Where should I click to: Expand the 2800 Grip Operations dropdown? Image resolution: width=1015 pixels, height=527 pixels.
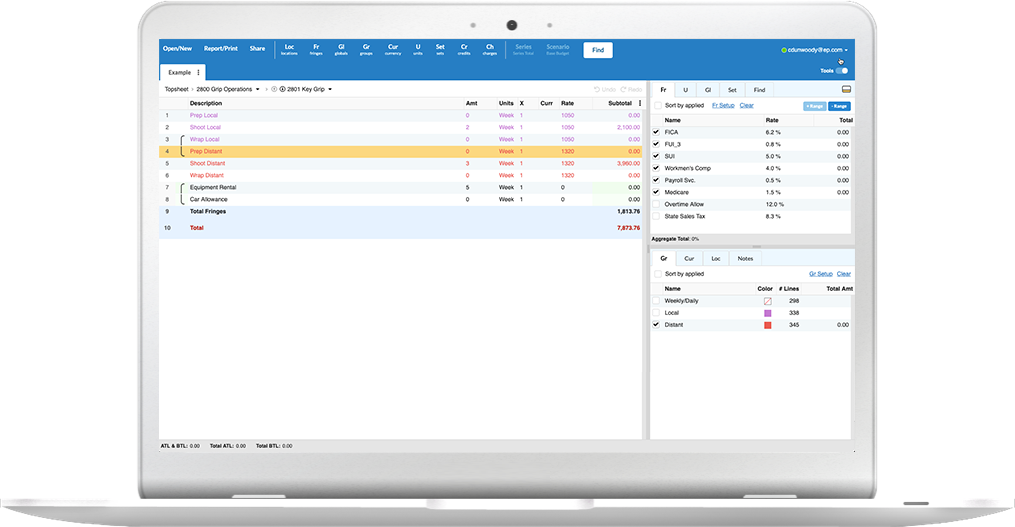[x=257, y=90]
